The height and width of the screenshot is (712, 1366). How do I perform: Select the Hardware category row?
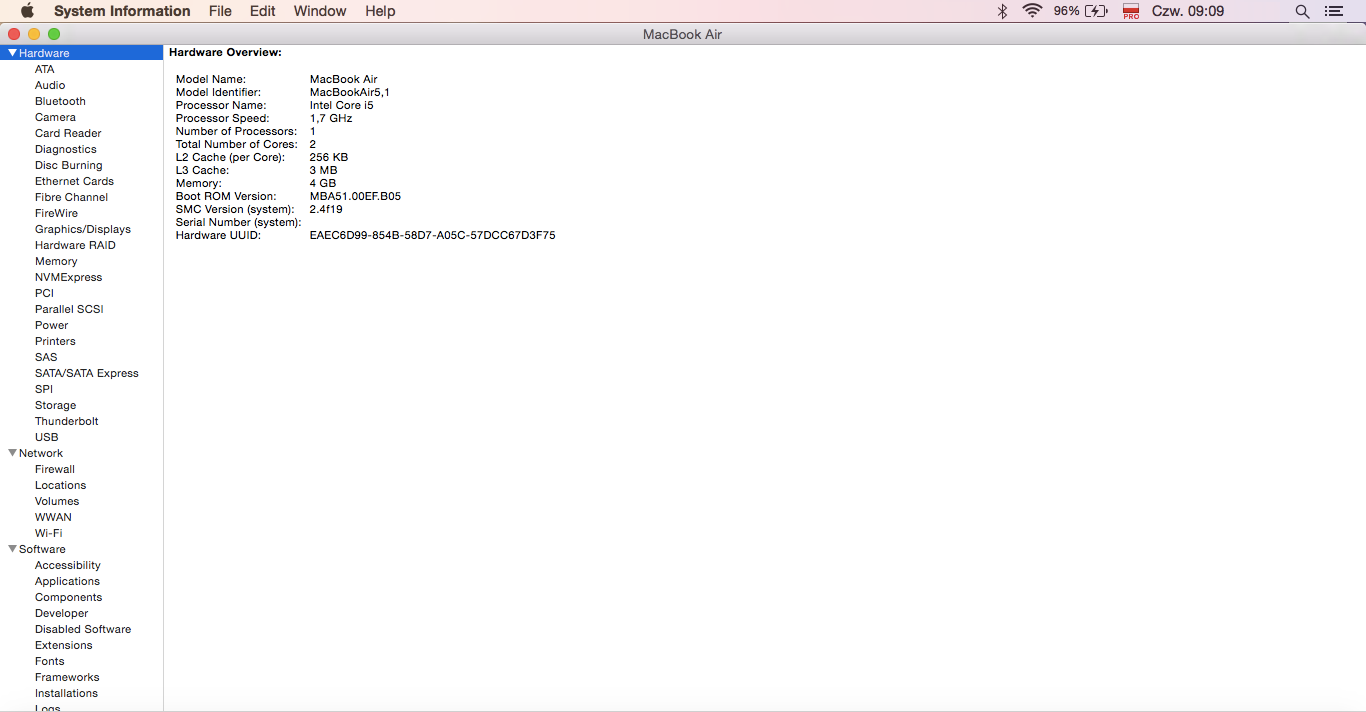82,53
